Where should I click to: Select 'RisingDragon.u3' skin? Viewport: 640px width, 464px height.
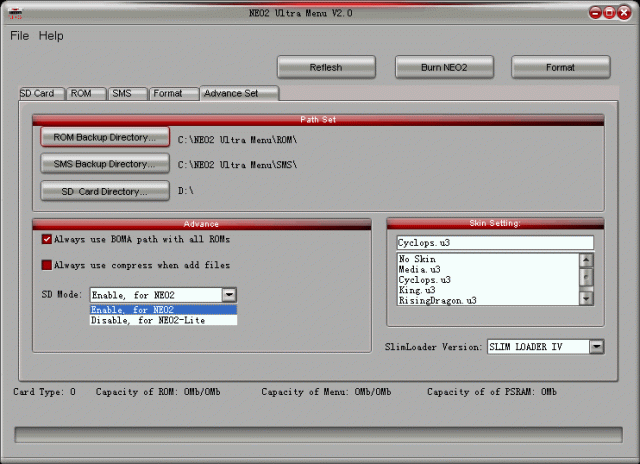489,300
